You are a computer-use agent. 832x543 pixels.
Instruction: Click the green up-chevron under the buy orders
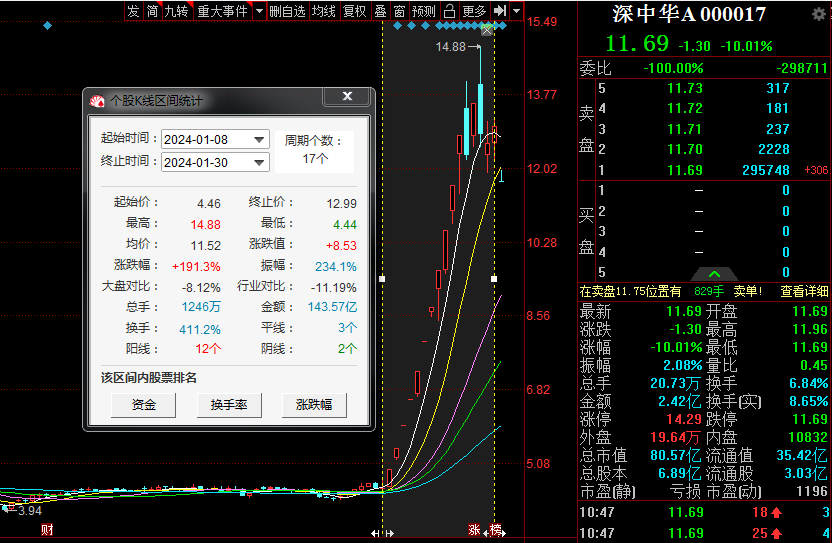click(x=714, y=273)
